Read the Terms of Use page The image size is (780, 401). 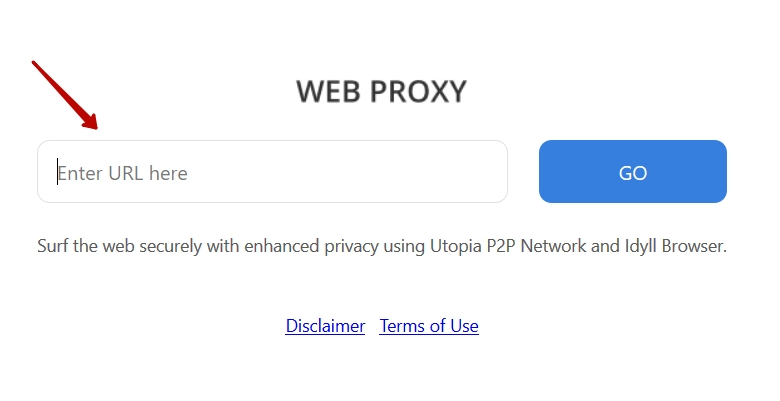click(x=429, y=326)
